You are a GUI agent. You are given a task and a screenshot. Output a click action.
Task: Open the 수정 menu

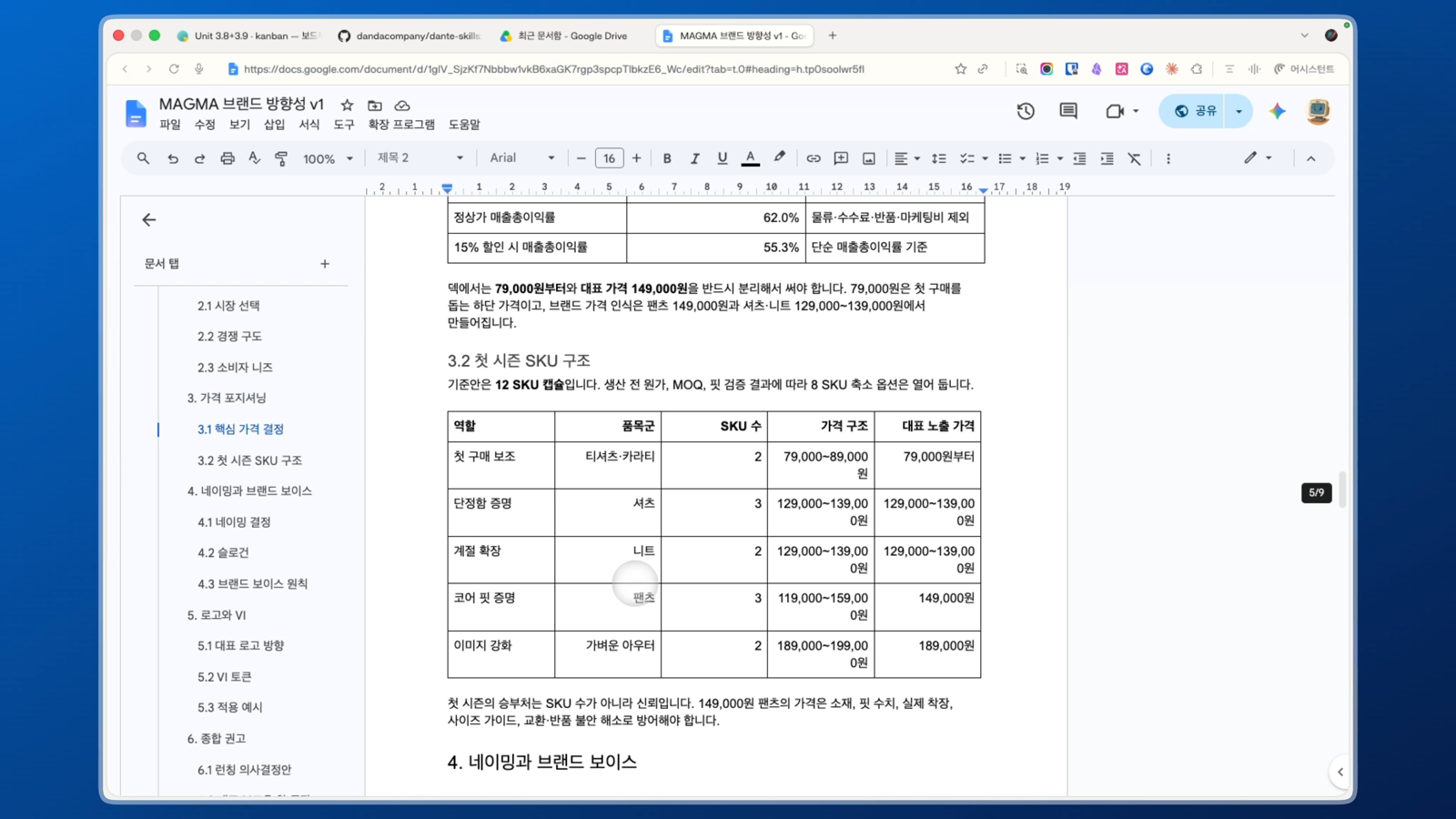point(205,125)
